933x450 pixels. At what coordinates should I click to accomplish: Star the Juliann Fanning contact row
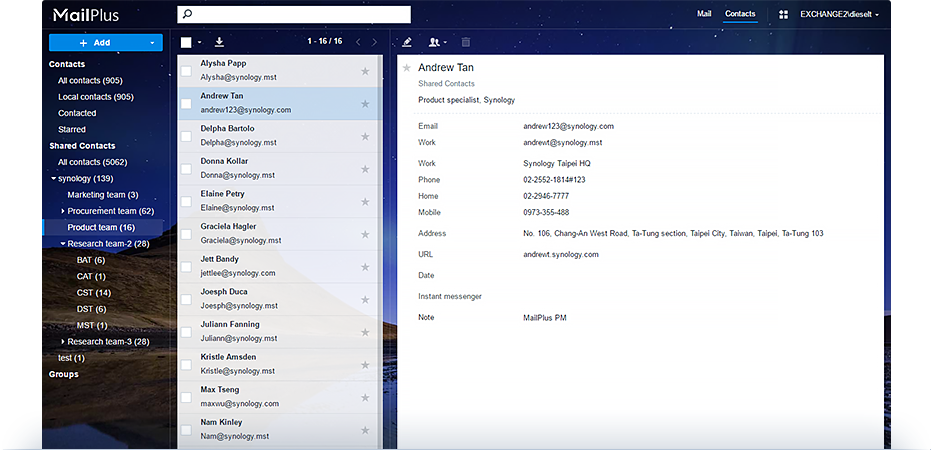click(365, 333)
